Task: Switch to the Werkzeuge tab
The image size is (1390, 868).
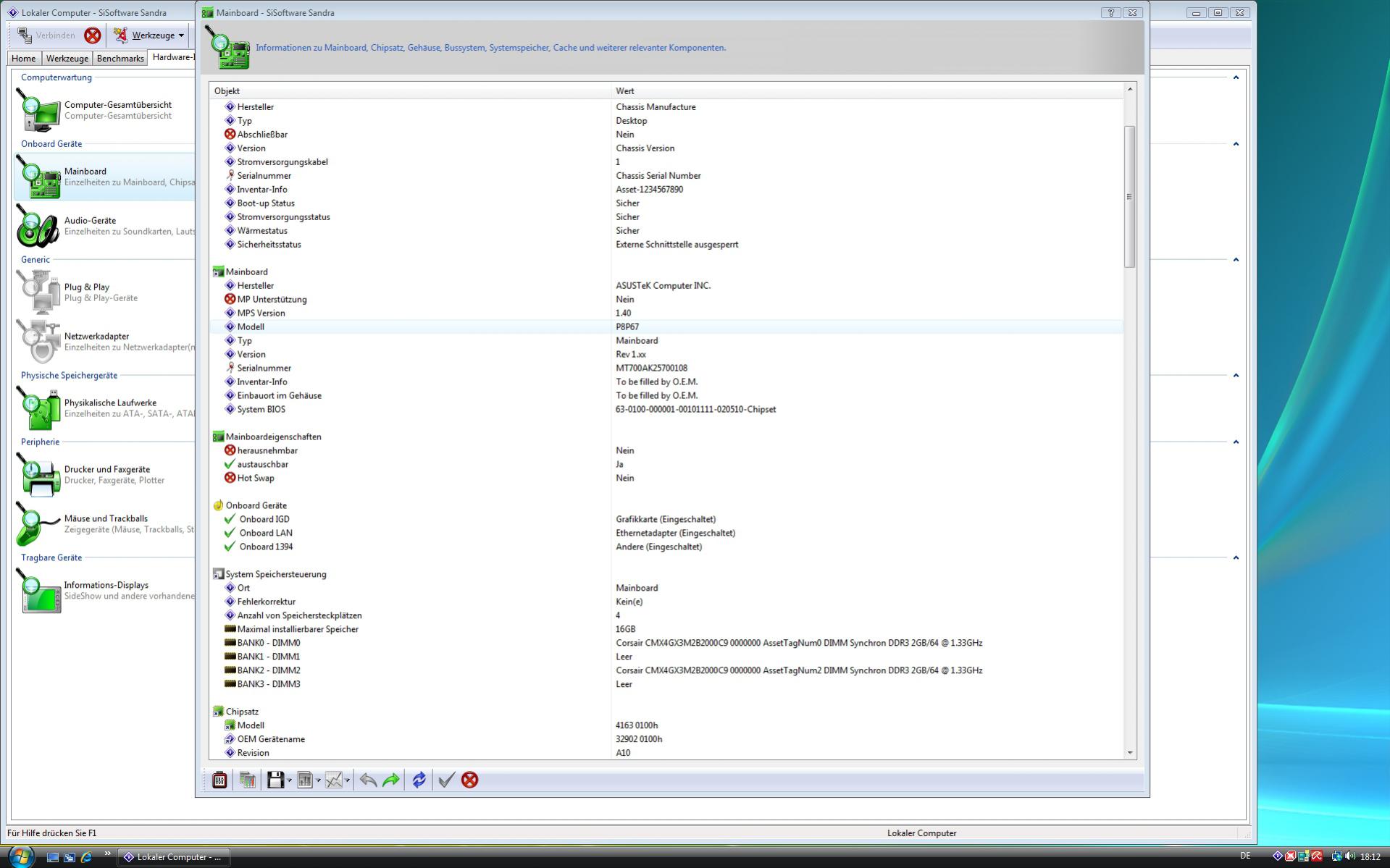Action: (67, 59)
